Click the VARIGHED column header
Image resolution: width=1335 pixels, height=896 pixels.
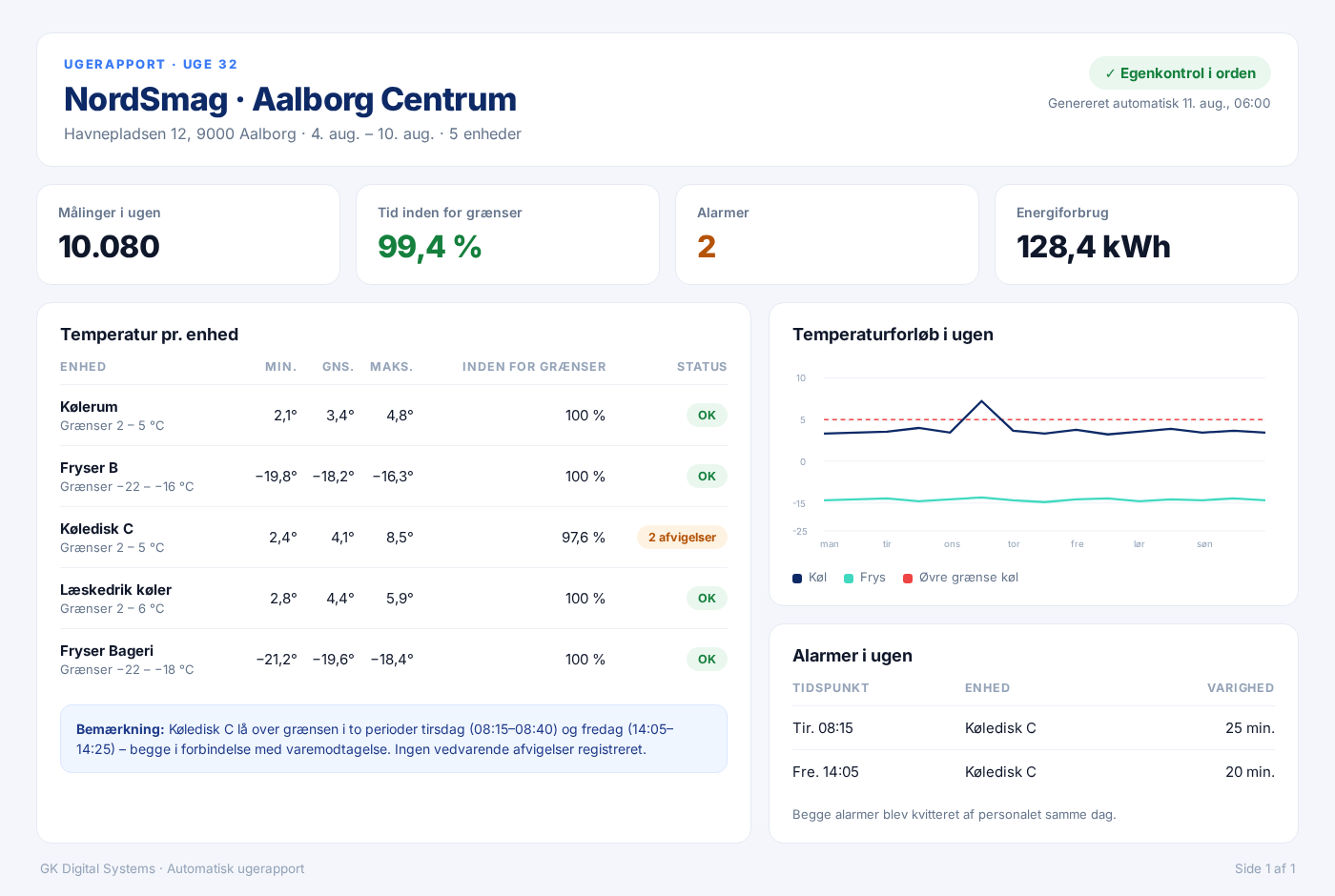[x=1241, y=688]
